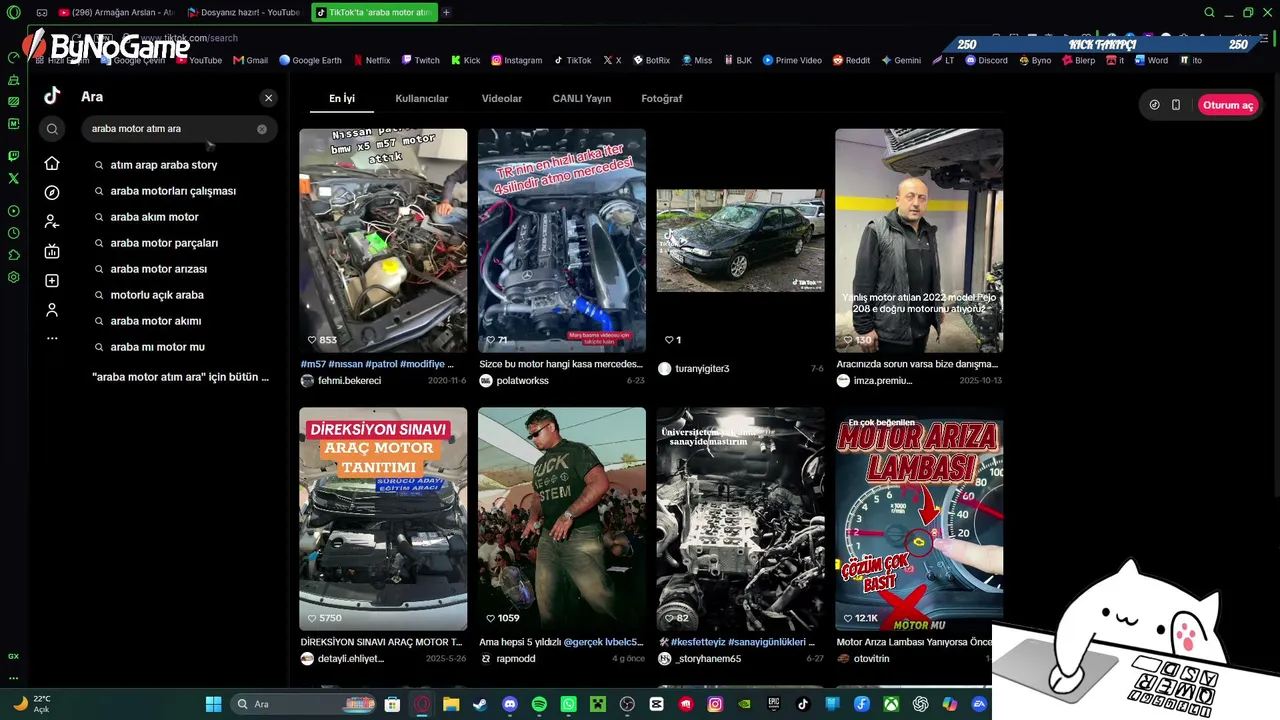Open File Explorer from the taskbar
1280x720 pixels.
pyautogui.click(x=451, y=704)
